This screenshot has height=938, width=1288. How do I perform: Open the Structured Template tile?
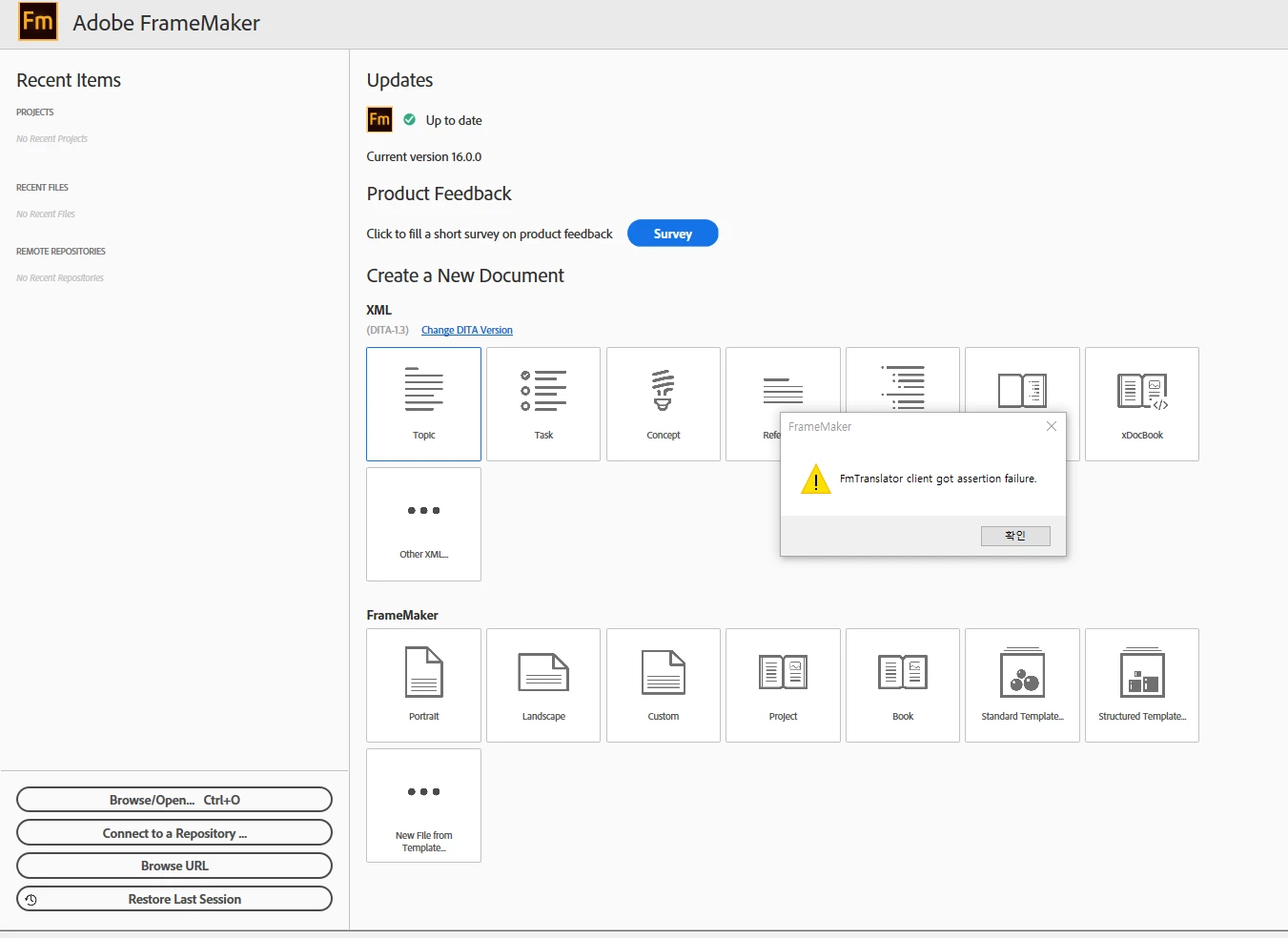click(x=1142, y=684)
